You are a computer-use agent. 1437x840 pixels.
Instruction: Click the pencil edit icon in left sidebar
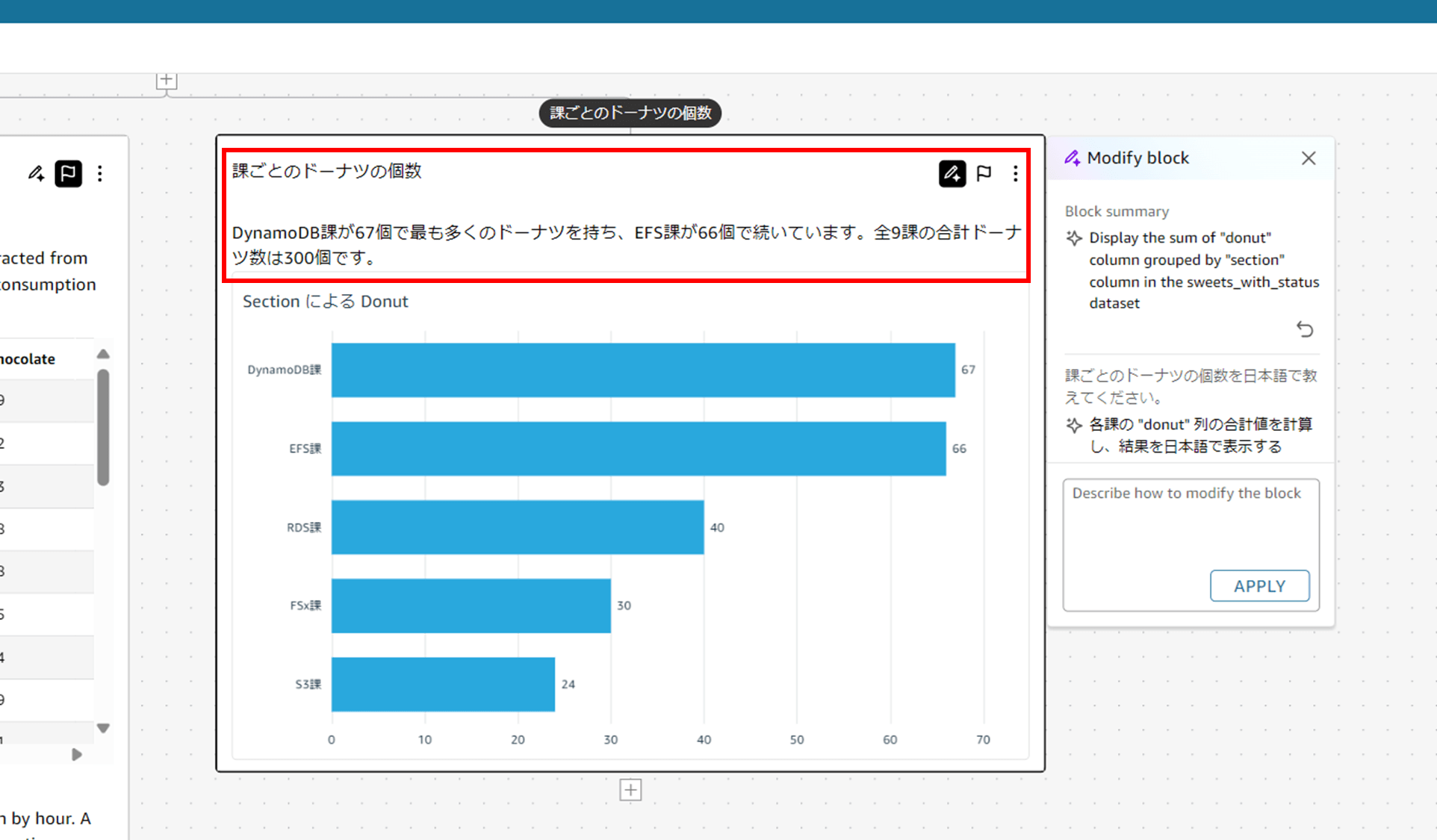(36, 173)
